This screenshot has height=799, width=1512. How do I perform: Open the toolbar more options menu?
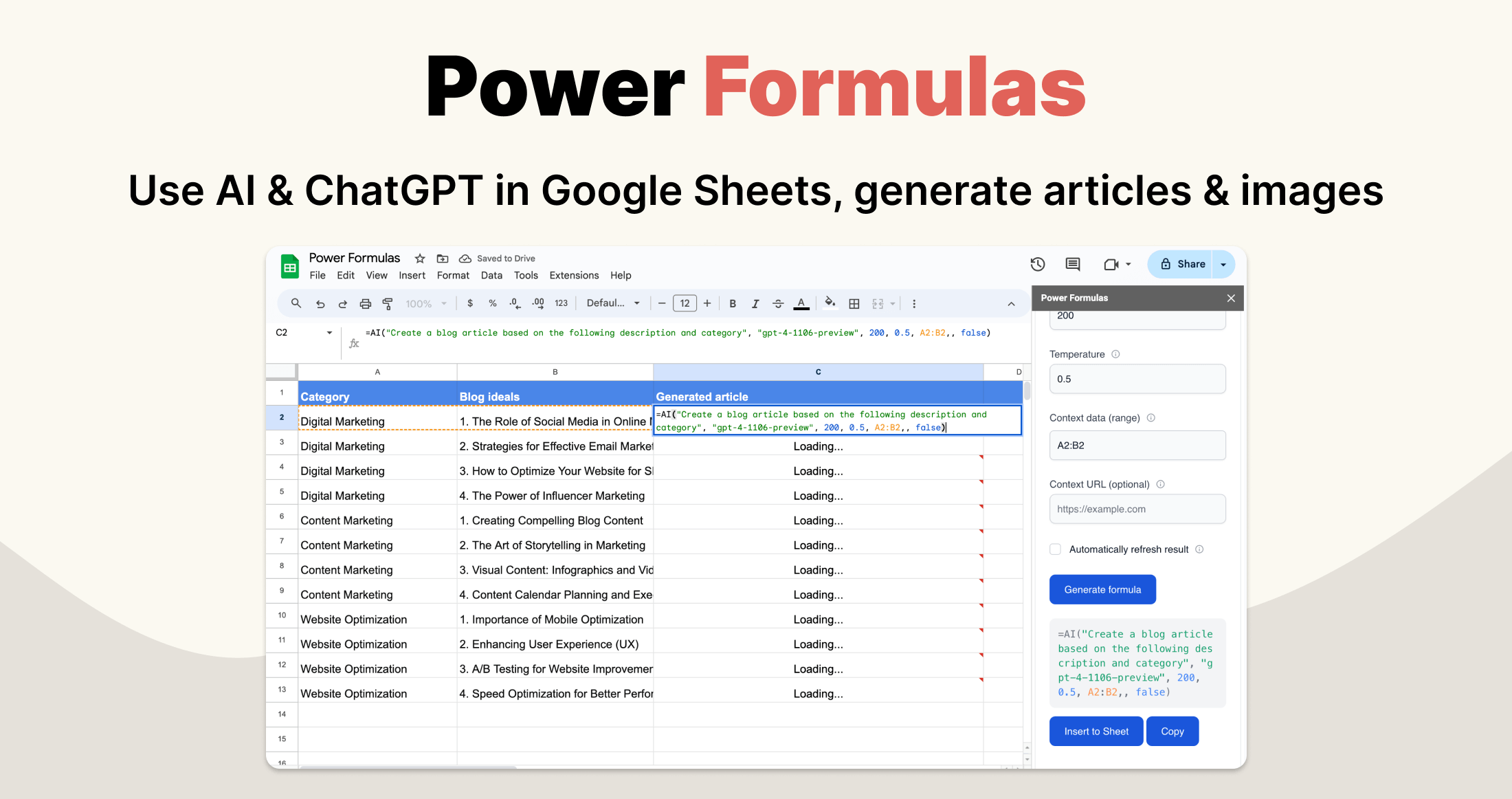pyautogui.click(x=914, y=303)
